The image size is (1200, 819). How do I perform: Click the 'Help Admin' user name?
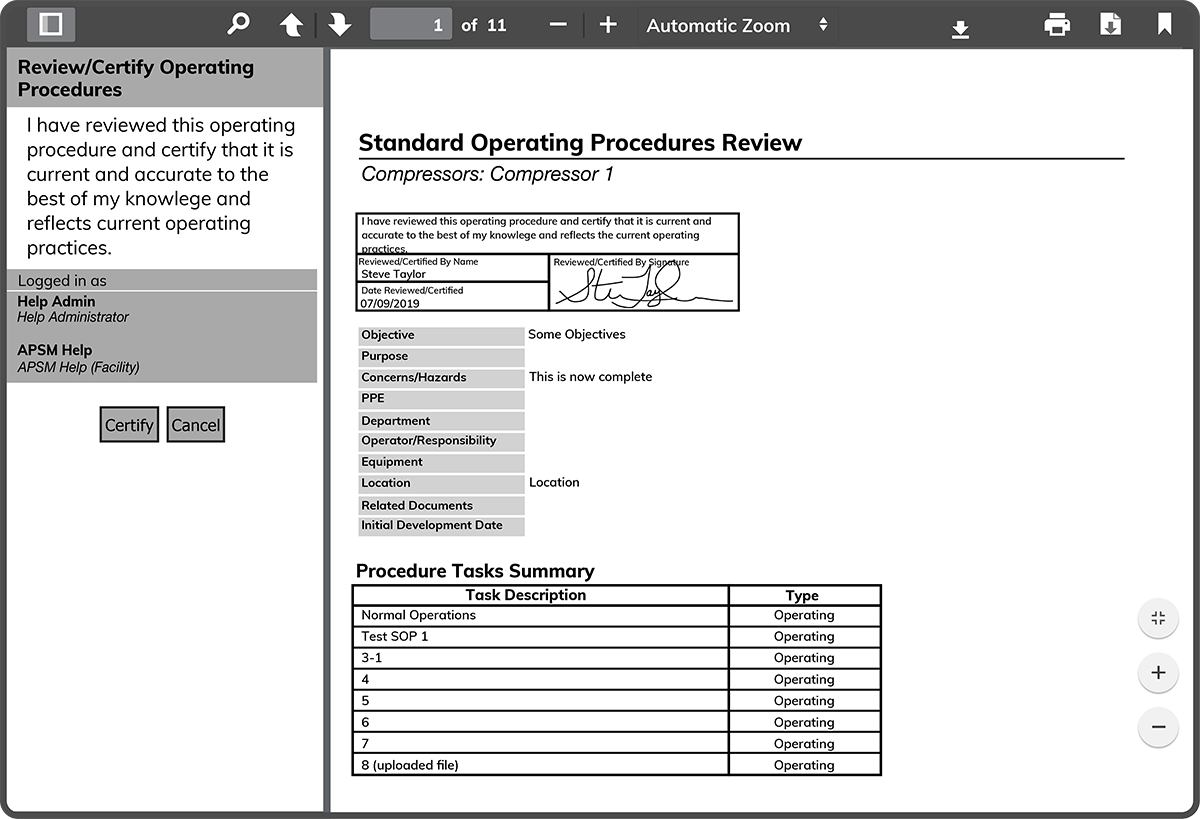pyautogui.click(x=57, y=301)
